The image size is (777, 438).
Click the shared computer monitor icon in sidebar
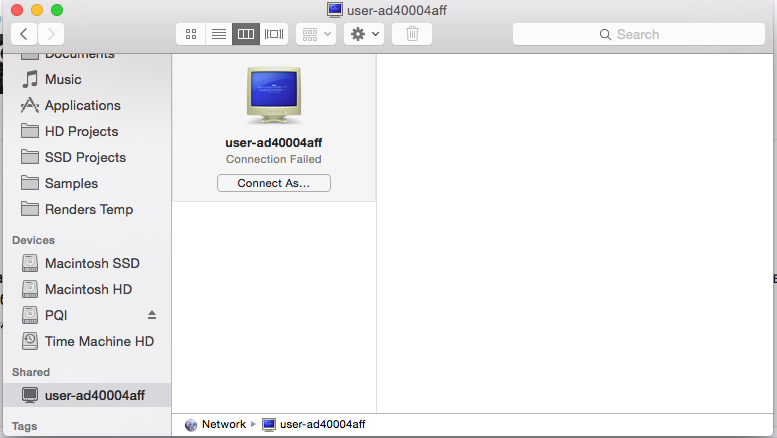tap(30, 395)
